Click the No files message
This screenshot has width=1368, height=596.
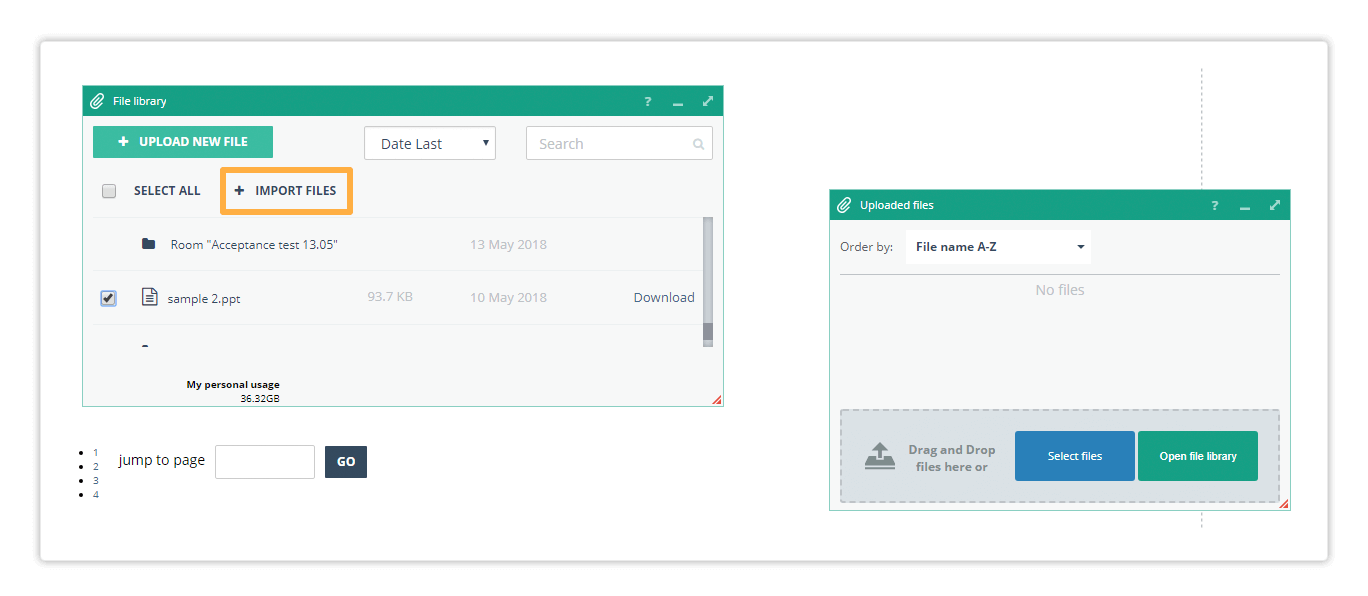1060,290
